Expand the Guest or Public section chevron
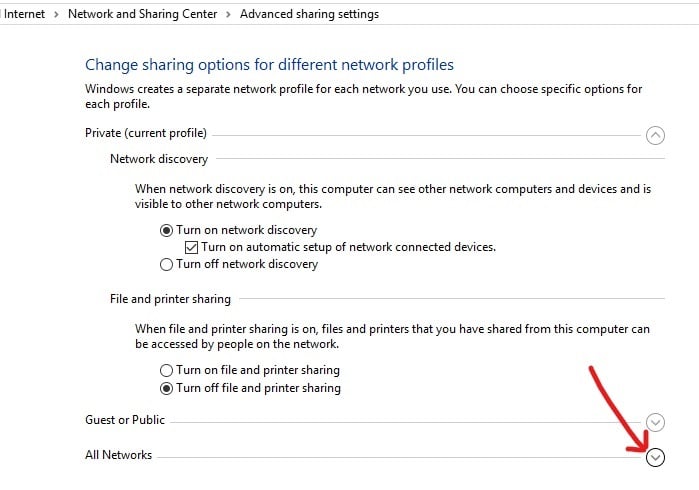 coord(655,422)
